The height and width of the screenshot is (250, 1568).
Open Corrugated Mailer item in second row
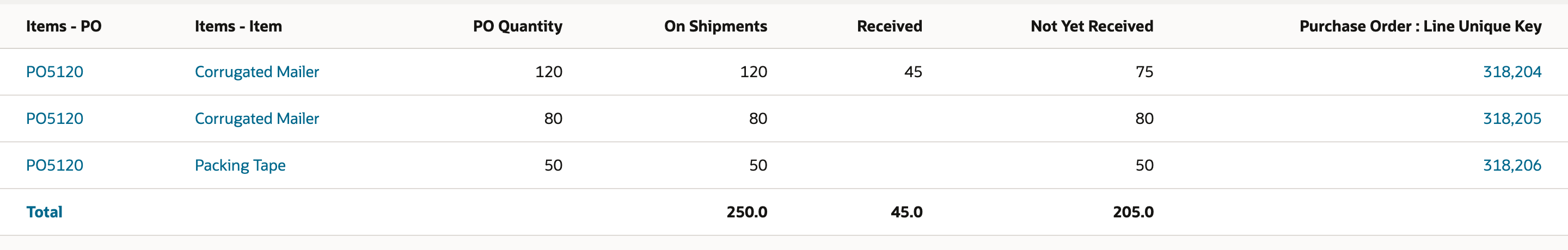pos(256,118)
